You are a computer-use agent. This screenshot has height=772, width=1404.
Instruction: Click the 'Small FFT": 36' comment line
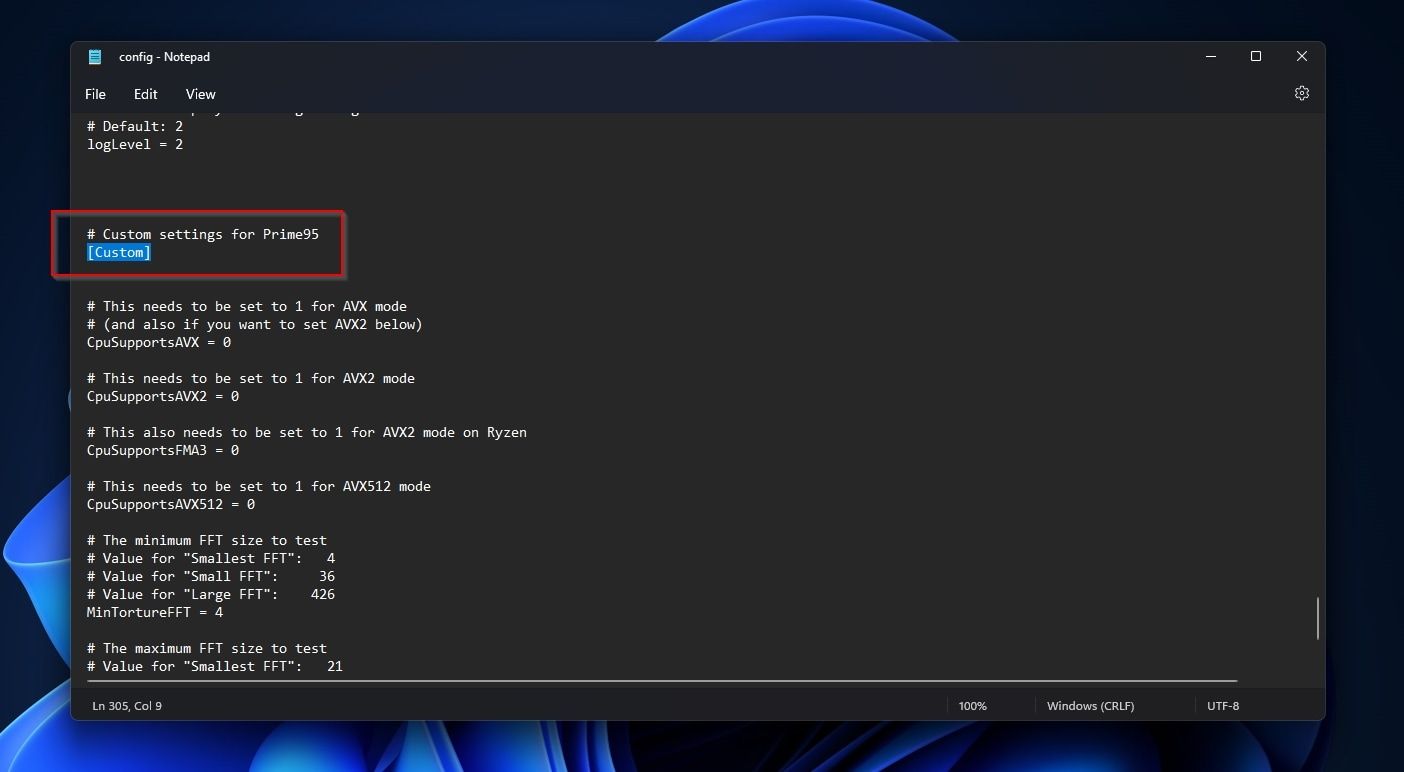211,576
